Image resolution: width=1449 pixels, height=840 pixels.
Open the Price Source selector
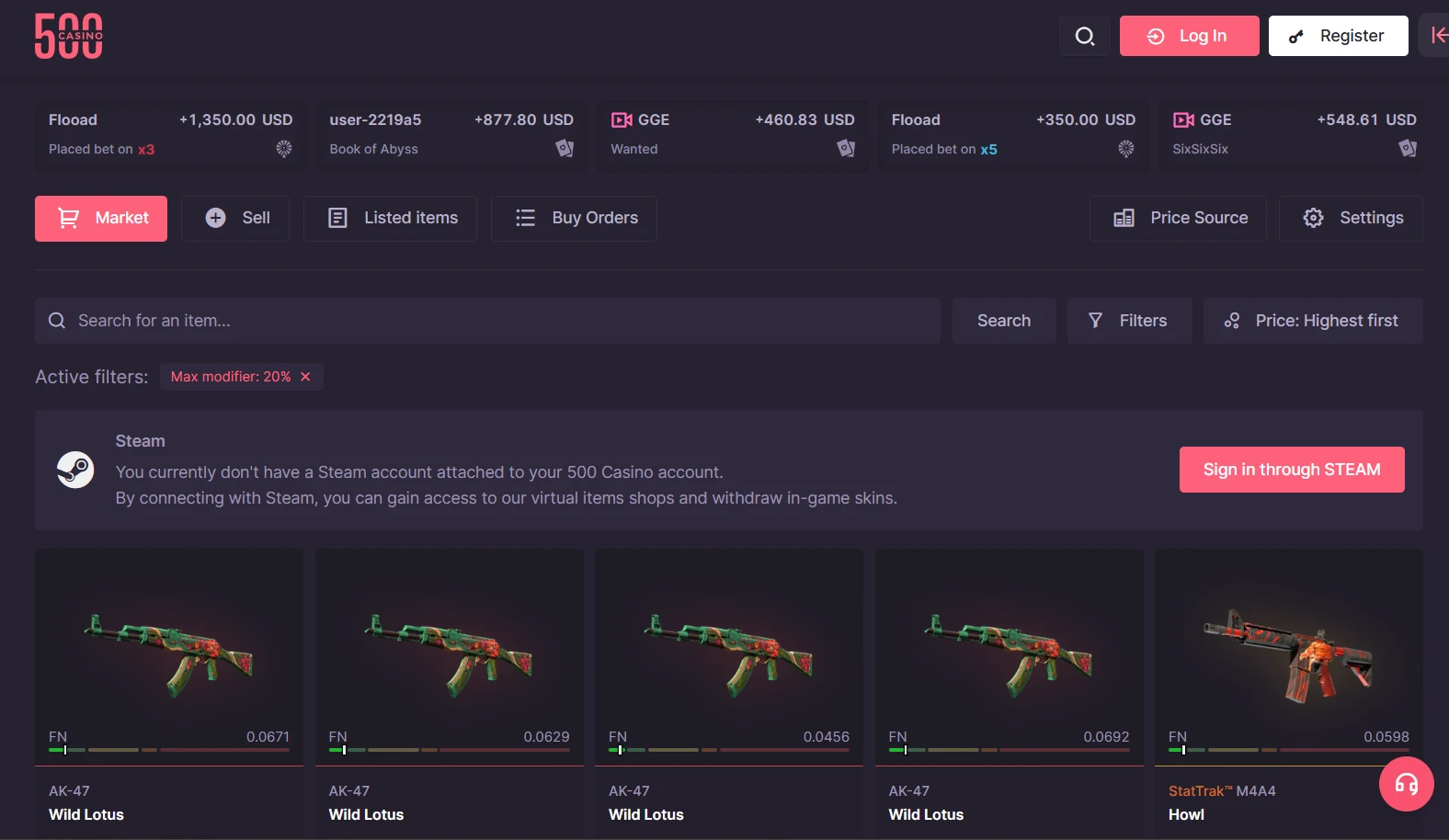1178,219
